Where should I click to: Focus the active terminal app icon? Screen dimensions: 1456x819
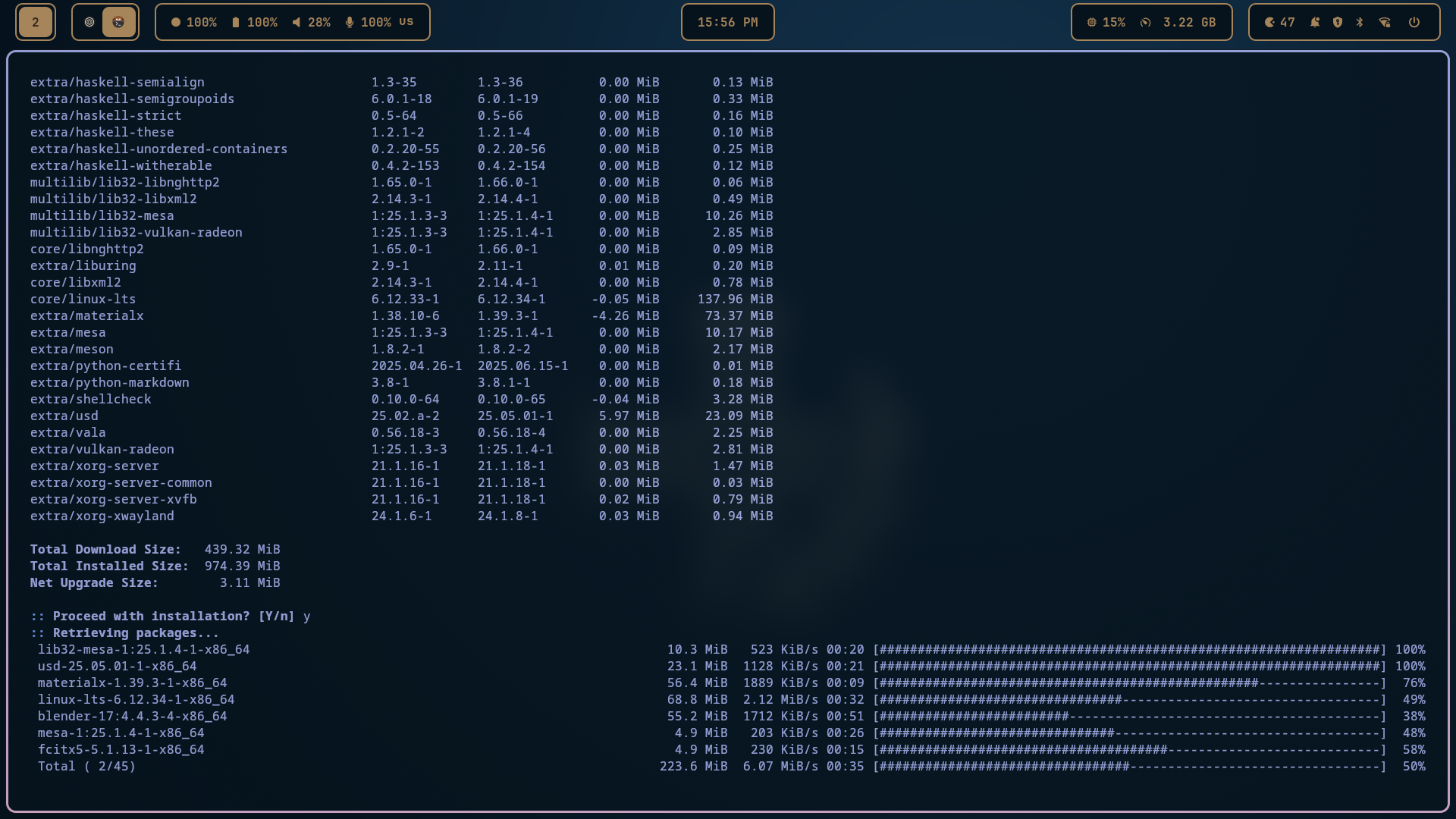tap(118, 23)
